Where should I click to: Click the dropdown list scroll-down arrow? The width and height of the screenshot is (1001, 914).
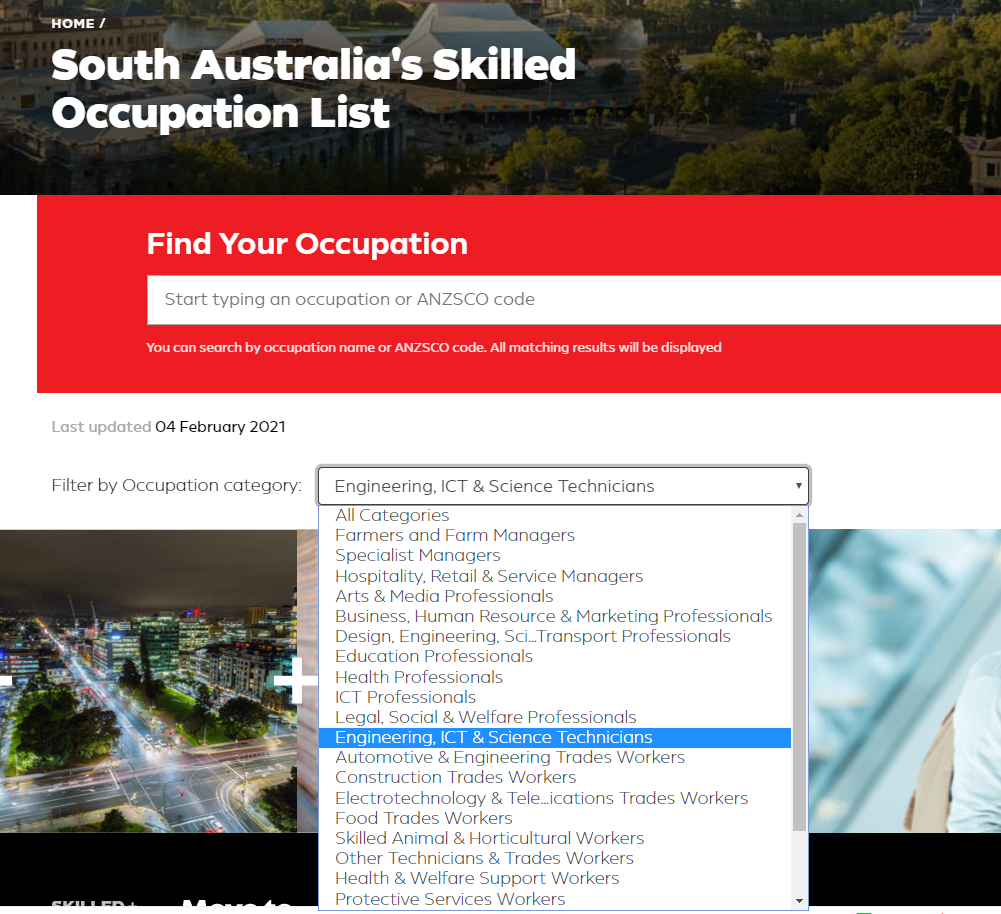pyautogui.click(x=799, y=901)
